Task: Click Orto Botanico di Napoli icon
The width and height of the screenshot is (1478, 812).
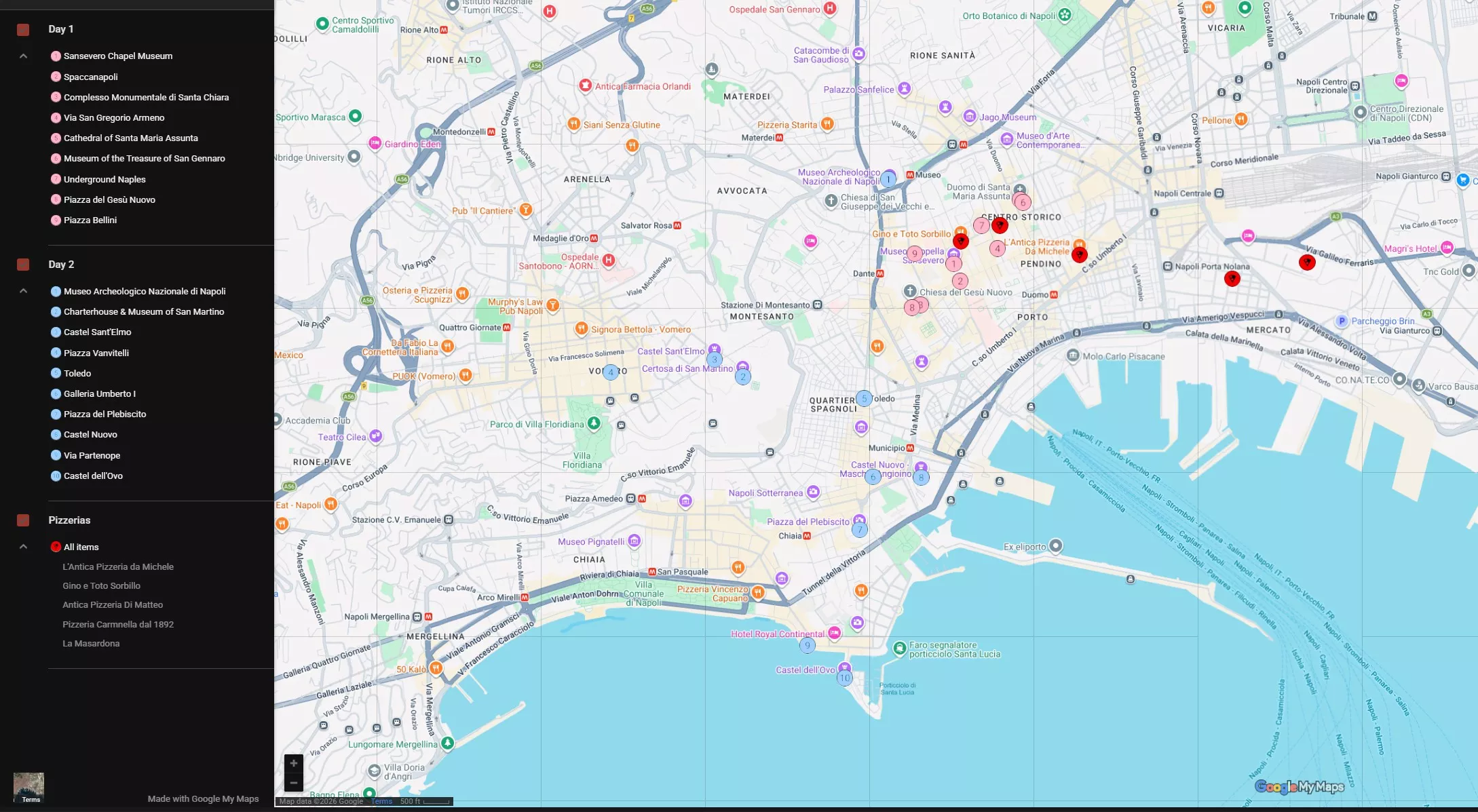Action: point(1065,15)
